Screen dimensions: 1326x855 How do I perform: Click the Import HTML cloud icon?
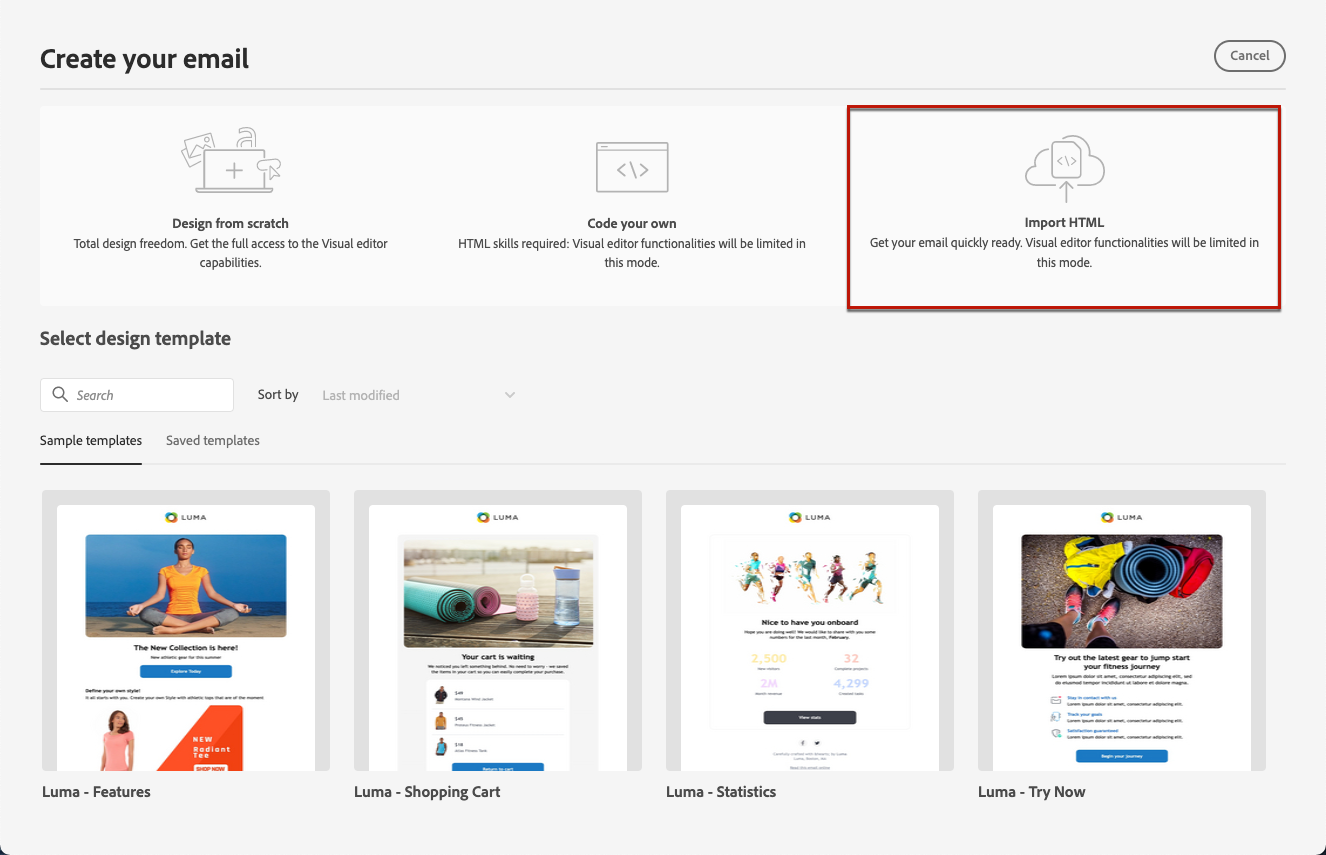click(1065, 167)
